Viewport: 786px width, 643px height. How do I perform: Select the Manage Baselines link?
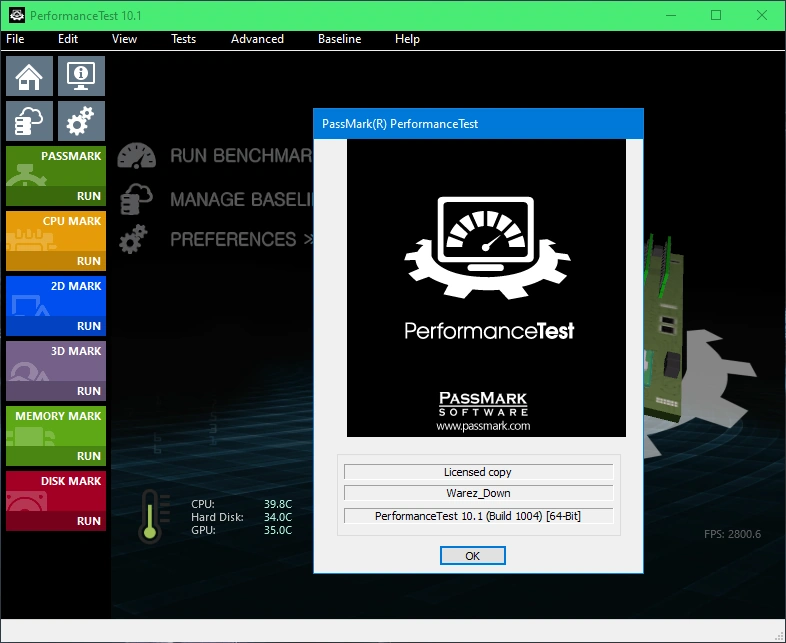241,199
